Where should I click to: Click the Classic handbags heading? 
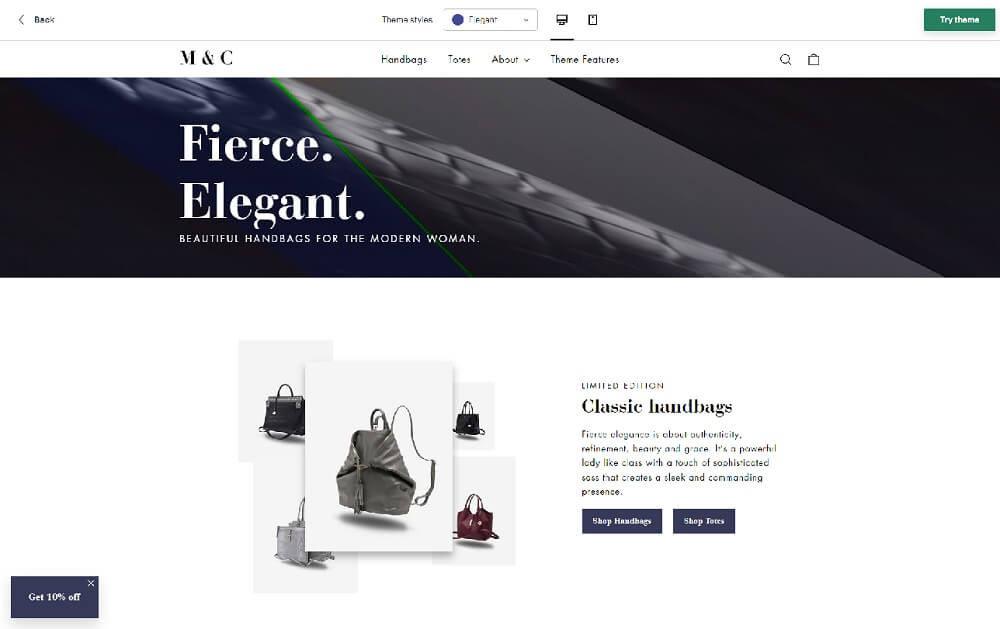pyautogui.click(x=656, y=406)
